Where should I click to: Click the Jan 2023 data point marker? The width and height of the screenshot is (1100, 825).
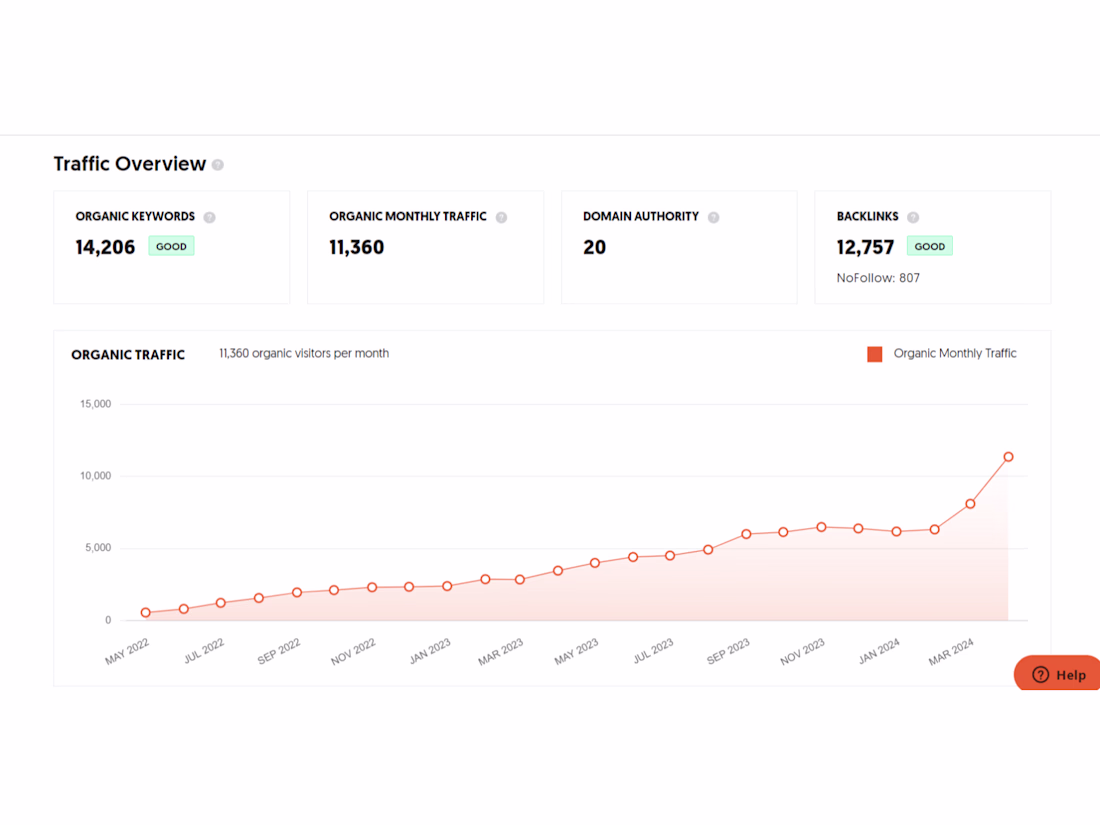(x=447, y=586)
